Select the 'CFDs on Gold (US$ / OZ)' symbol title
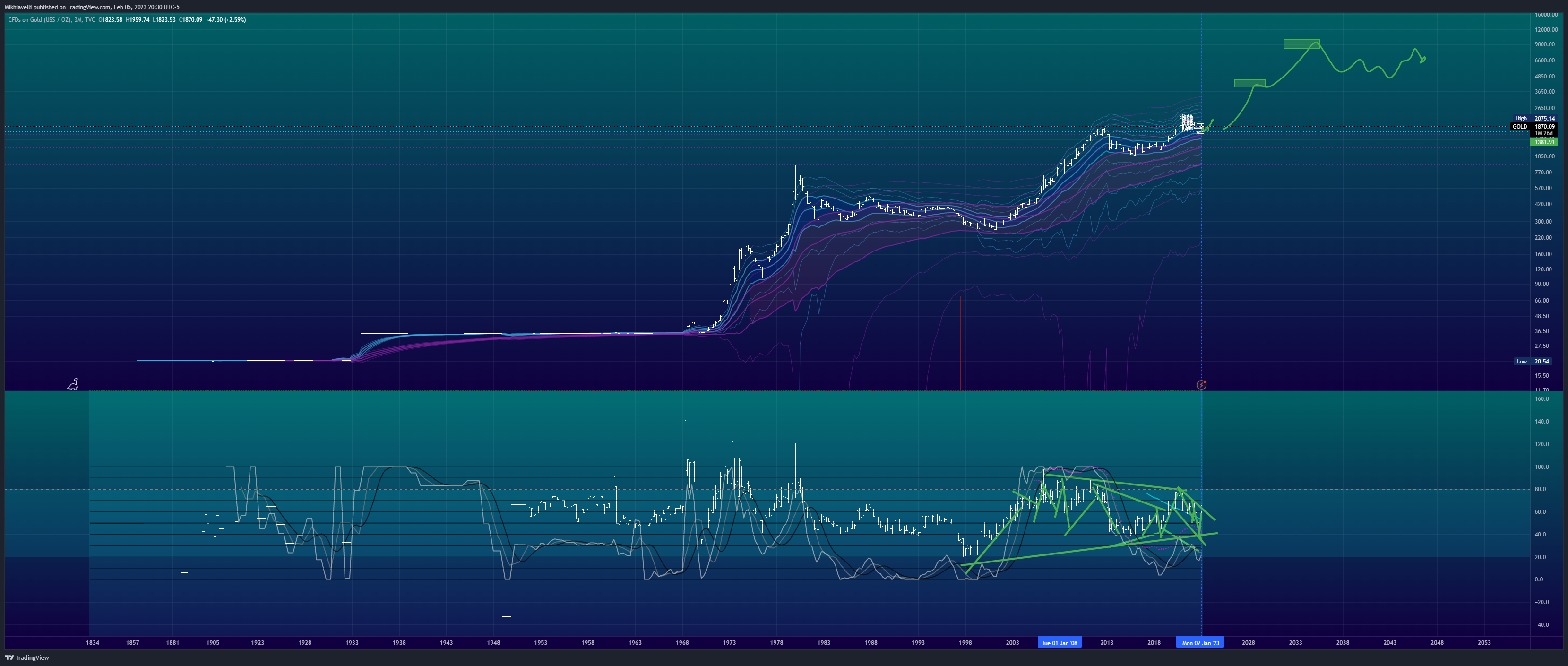The image size is (1568, 666). tap(40, 19)
